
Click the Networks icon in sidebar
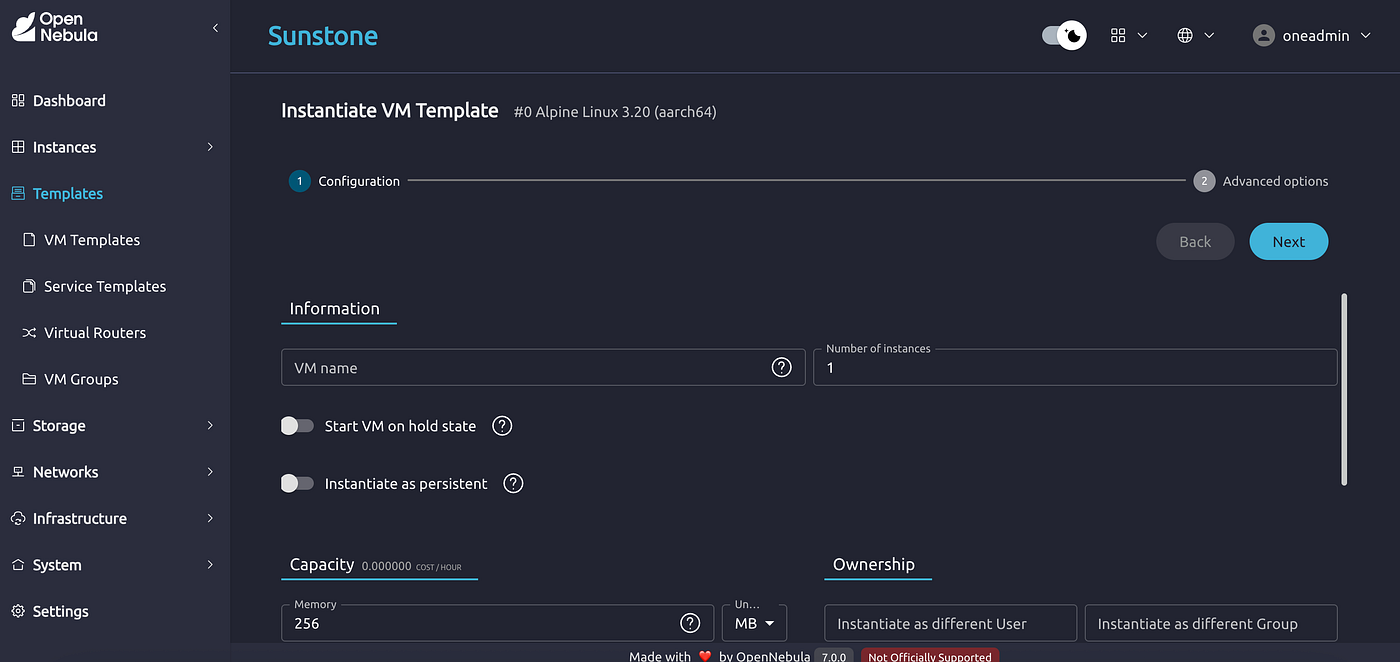tap(17, 472)
